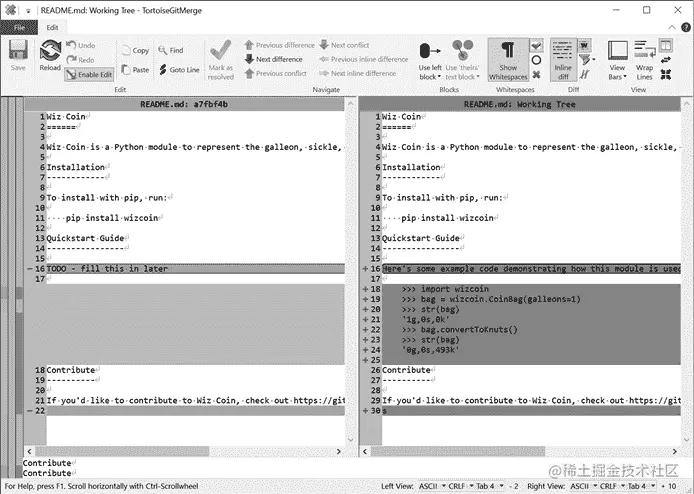
Task: Click the four-arrows collapse icon in View group
Action: tap(666, 74)
